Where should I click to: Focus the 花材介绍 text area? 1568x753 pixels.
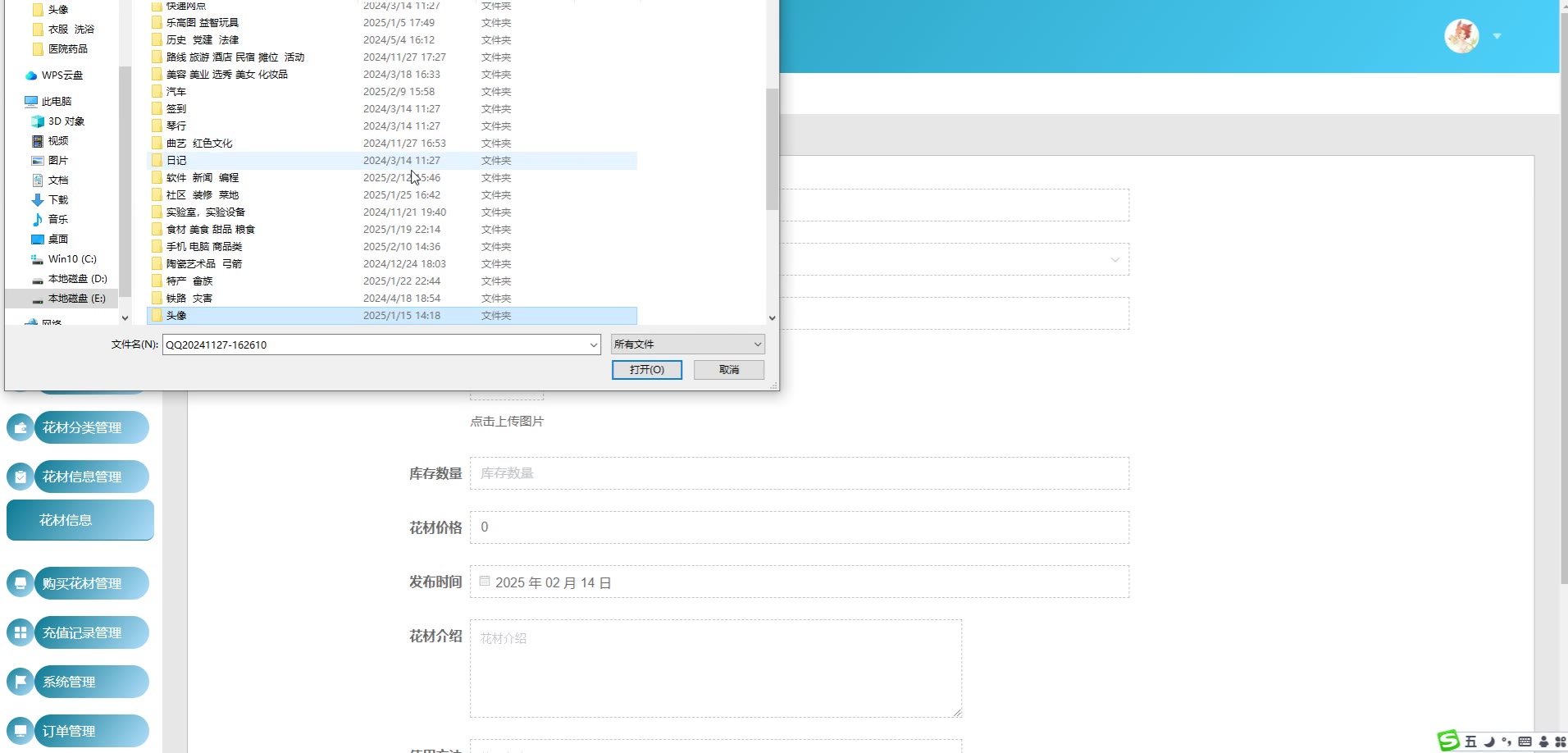[716, 669]
